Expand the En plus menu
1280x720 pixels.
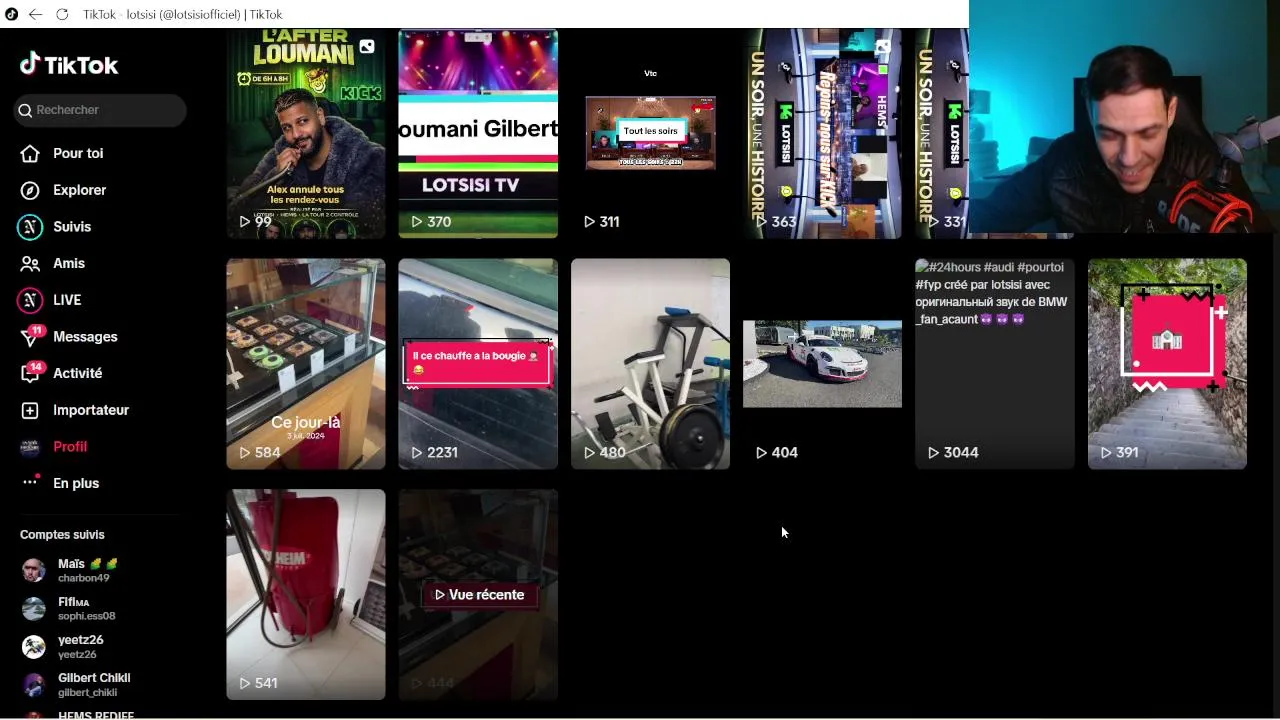pos(76,483)
